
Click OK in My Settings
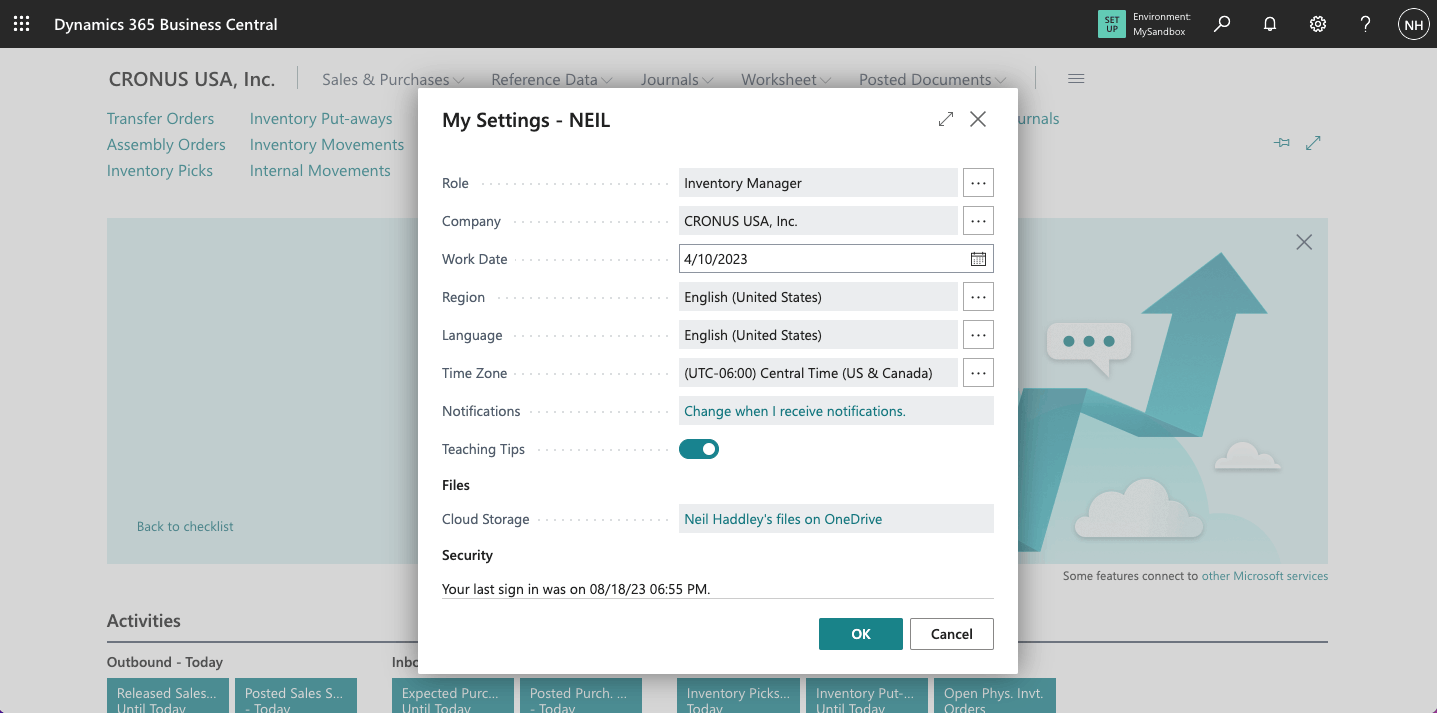pos(861,634)
